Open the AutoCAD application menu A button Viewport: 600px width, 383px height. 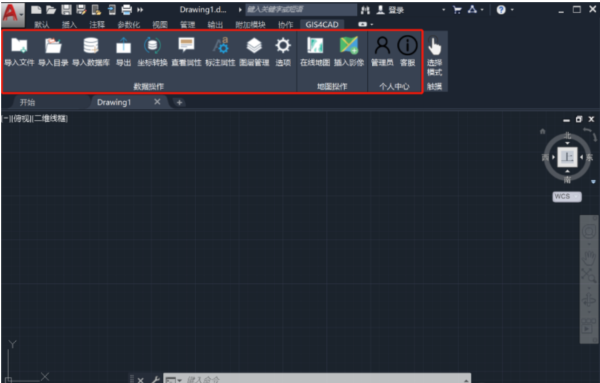tap(12, 14)
